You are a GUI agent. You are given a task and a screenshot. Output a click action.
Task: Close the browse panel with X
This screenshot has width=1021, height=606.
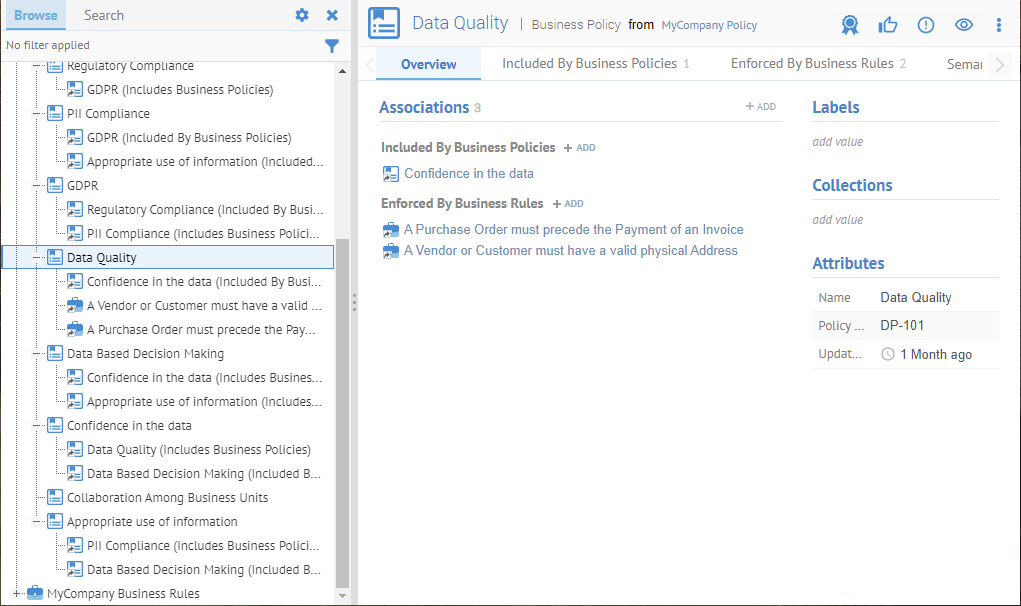pos(332,15)
